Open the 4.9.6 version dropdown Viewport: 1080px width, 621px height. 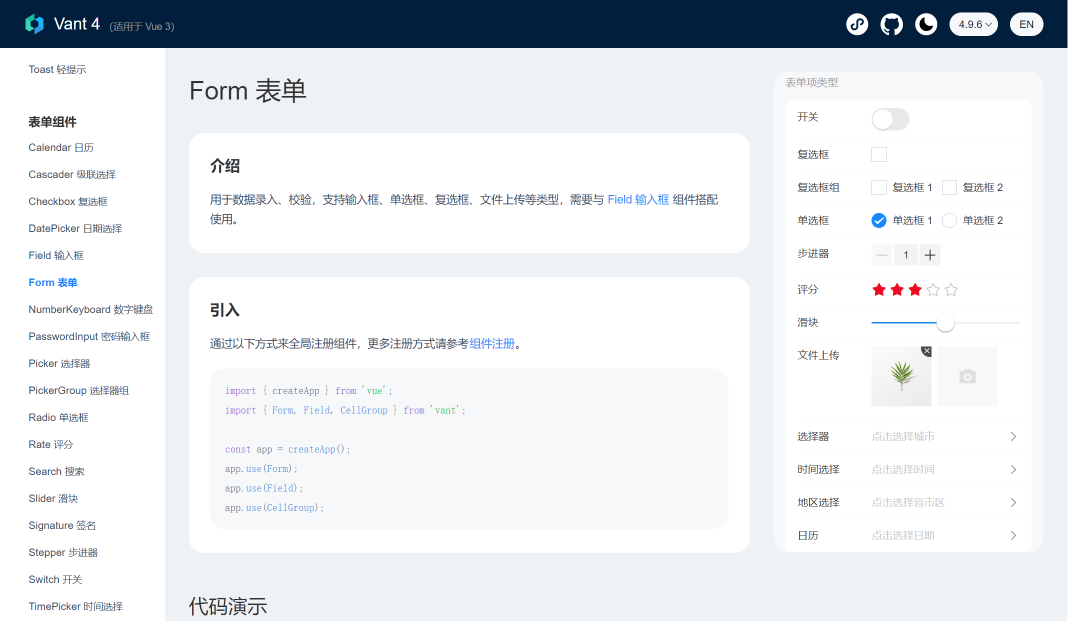[973, 23]
